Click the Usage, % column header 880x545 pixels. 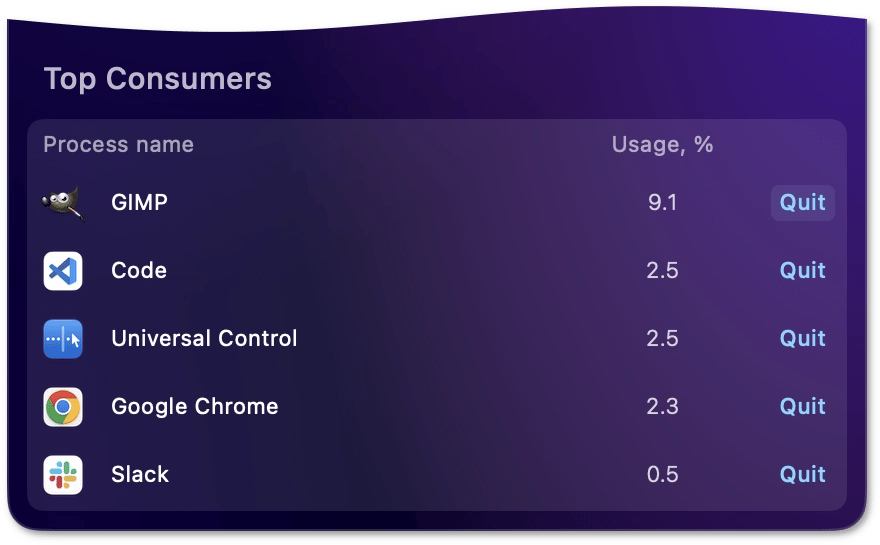[662, 145]
